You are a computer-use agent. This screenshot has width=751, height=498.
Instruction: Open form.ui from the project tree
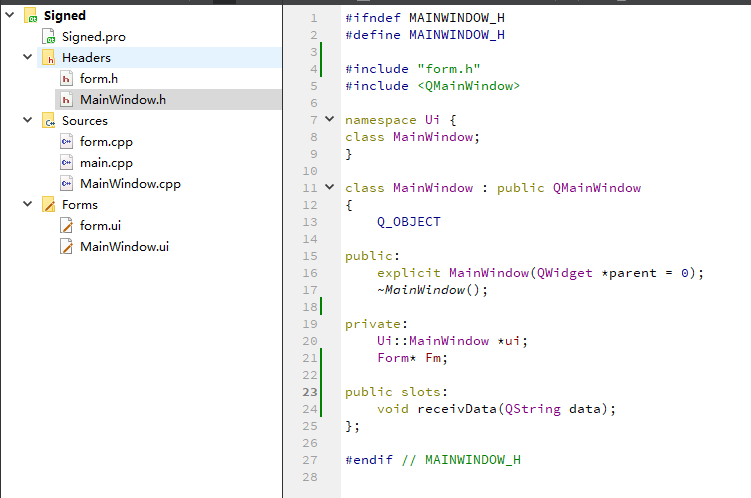[x=100, y=226]
